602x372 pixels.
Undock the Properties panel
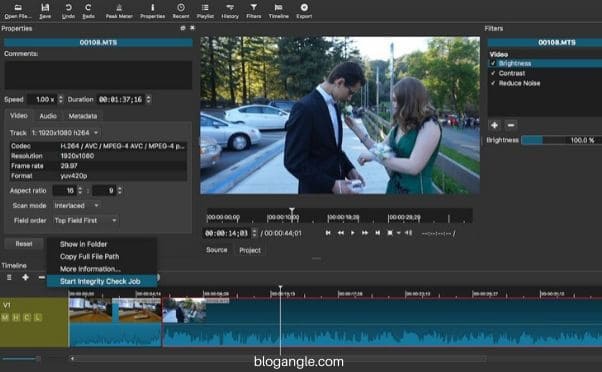click(x=183, y=28)
